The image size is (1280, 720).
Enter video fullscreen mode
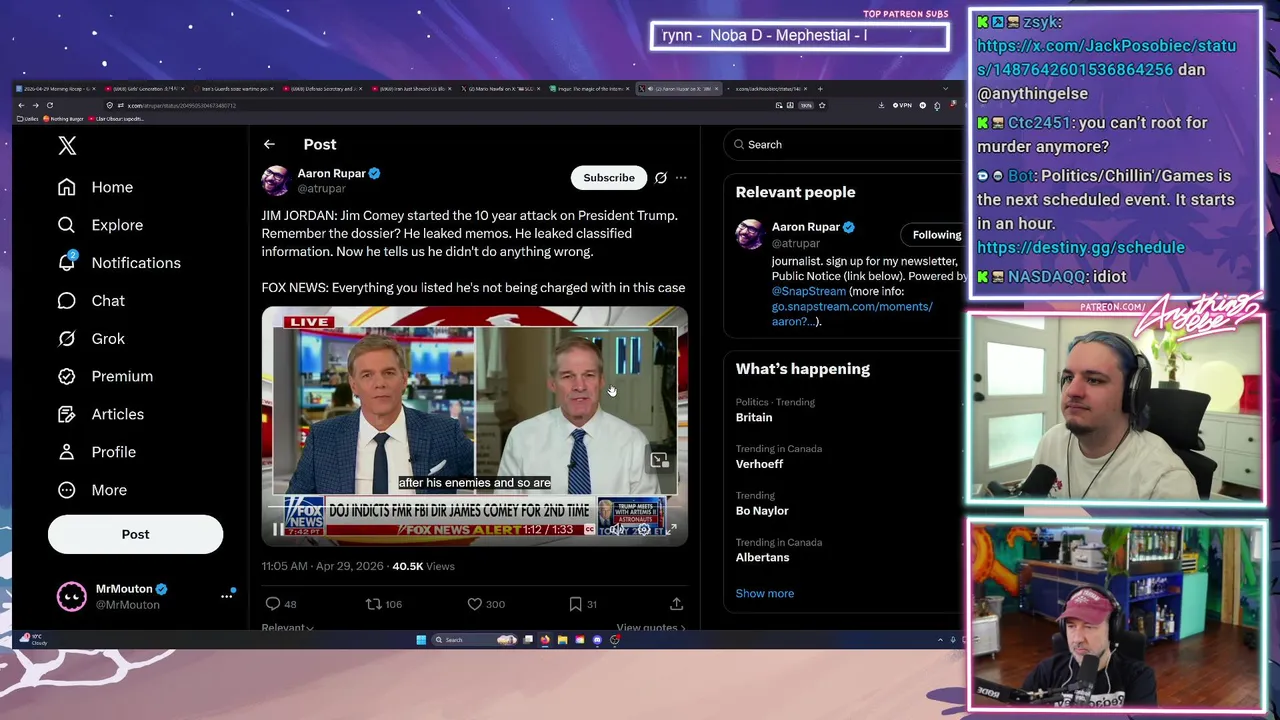671,529
